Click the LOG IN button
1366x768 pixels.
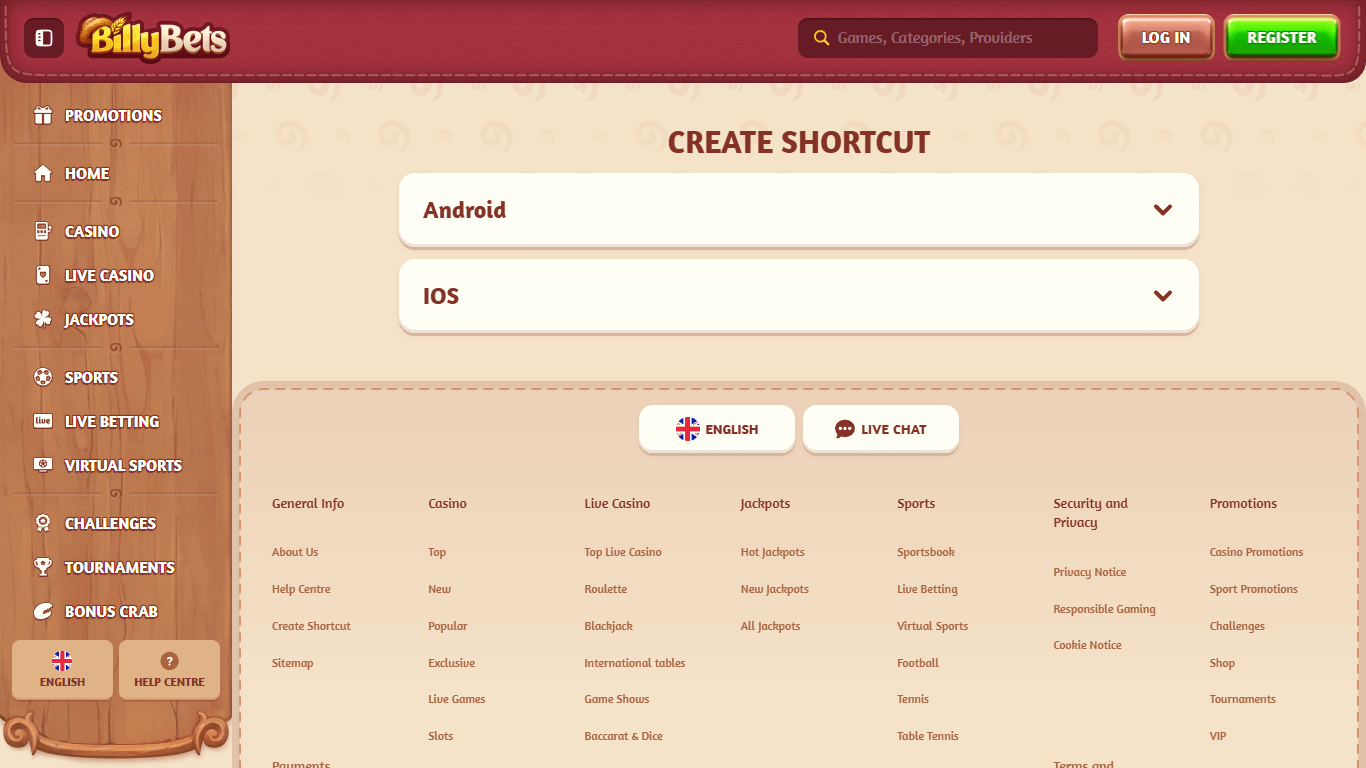click(1166, 38)
